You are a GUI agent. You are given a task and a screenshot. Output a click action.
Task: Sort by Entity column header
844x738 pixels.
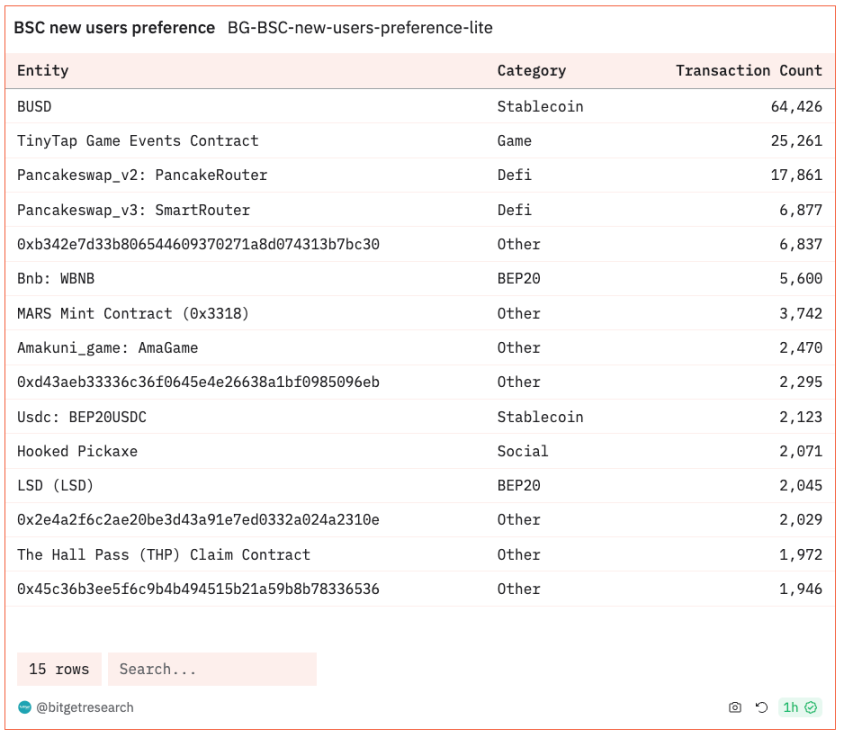click(x=43, y=71)
